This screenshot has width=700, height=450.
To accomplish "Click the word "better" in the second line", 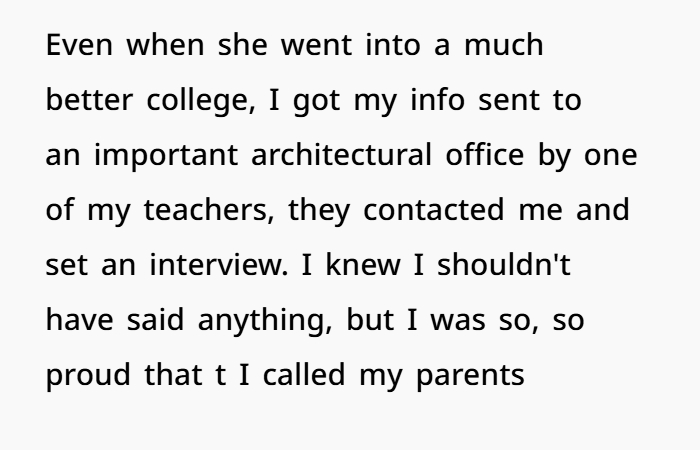I will click(x=88, y=103).
